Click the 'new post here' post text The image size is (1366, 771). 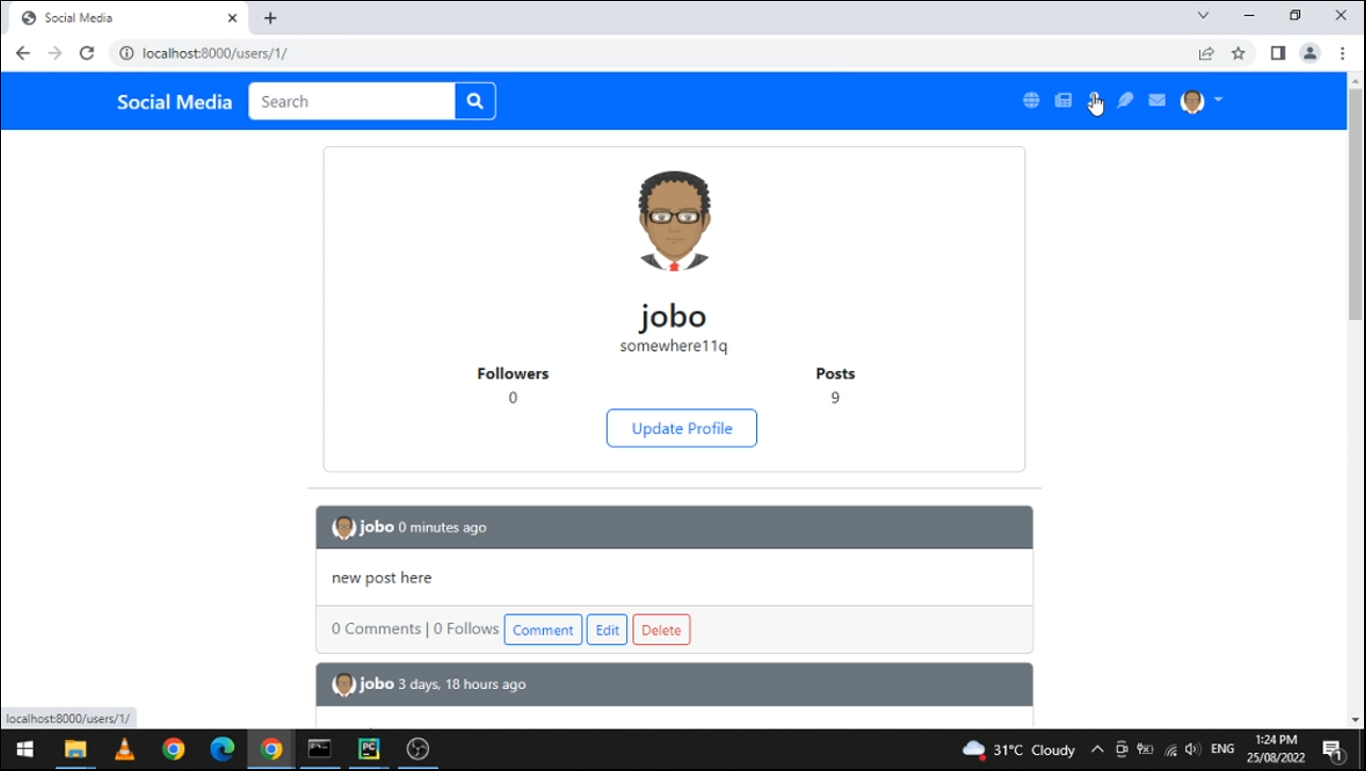click(382, 578)
